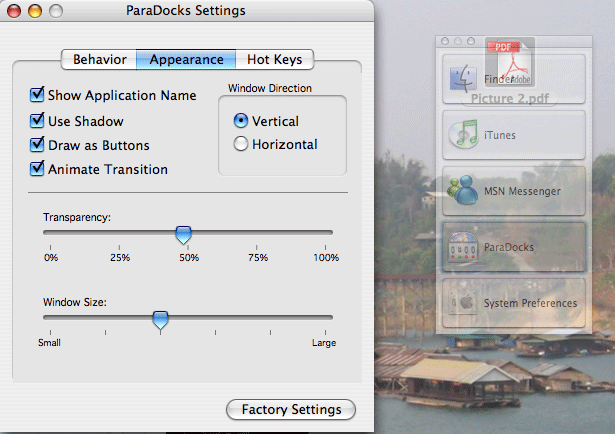Close the ParaDocks Settings window
Screen dimensions: 615x434
coord(14,11)
